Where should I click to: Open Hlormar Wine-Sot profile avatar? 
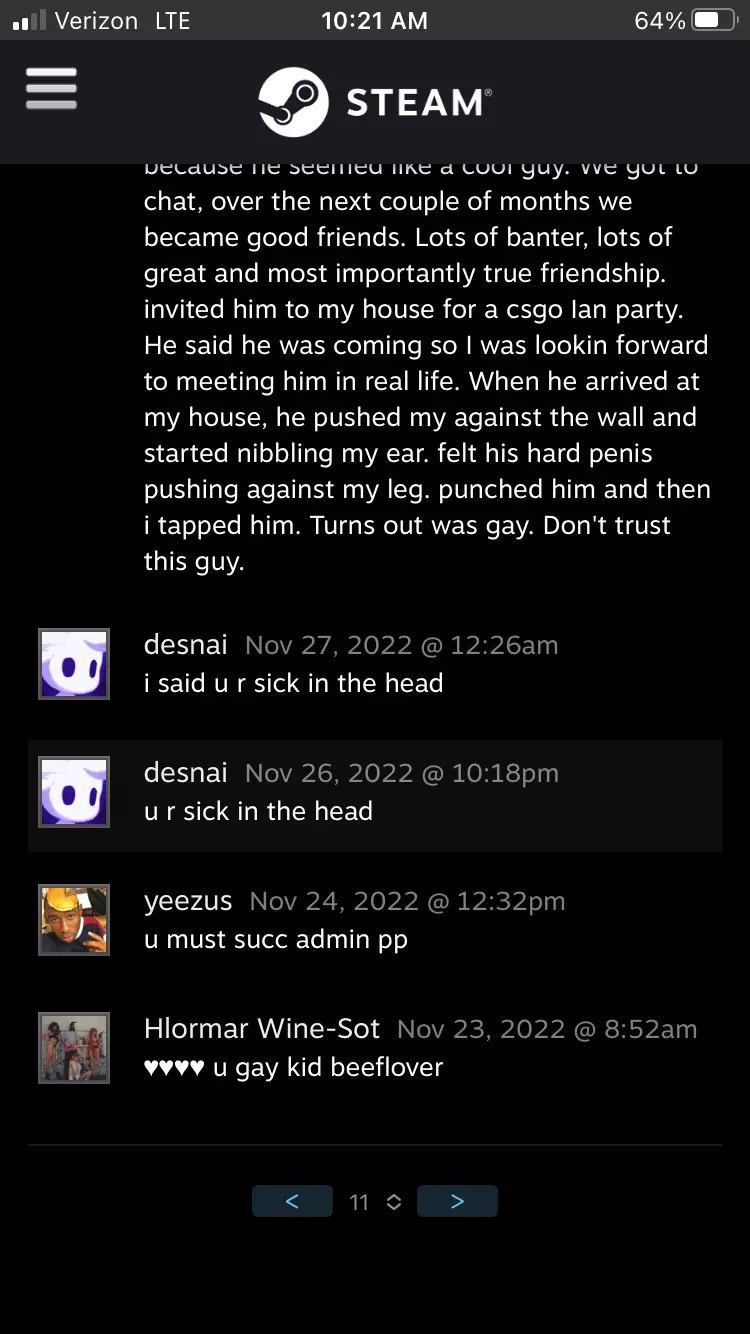[74, 1048]
